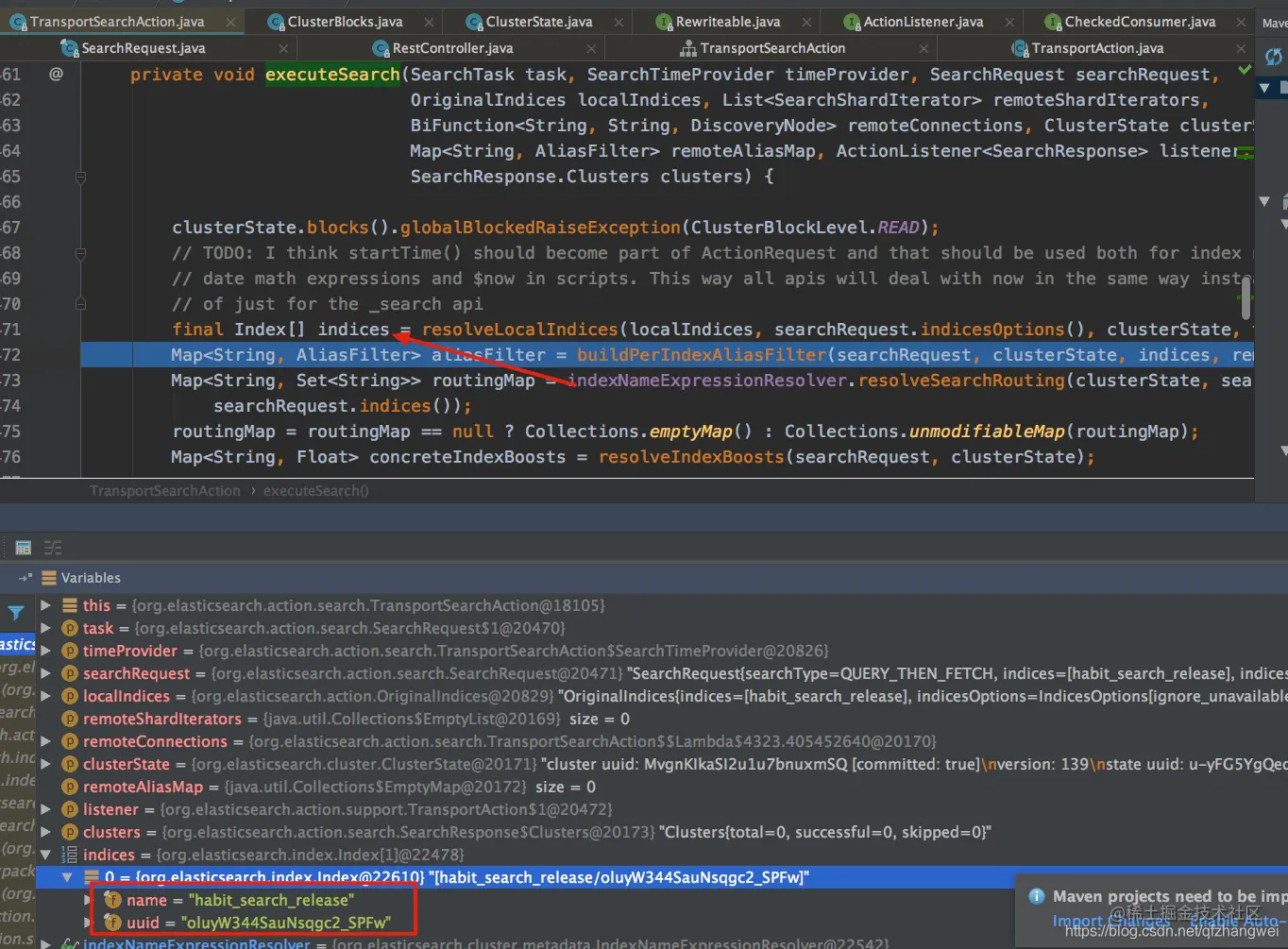Viewport: 1288px width, 949px height.
Task: Switch to the ClusterState.java tab
Action: click(x=539, y=22)
